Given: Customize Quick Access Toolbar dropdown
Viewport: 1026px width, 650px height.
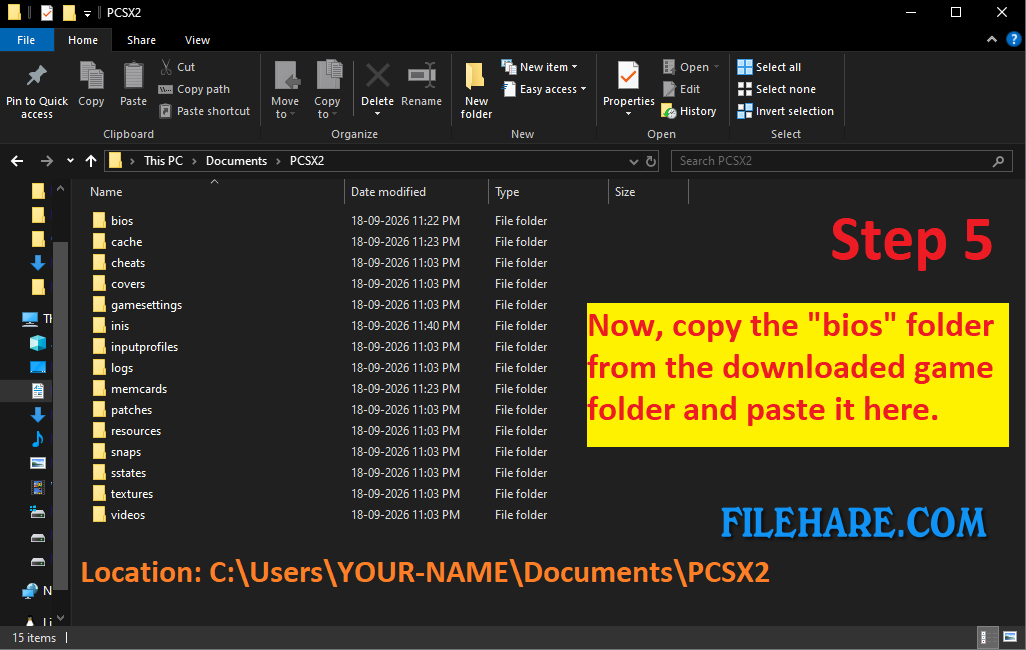Looking at the screenshot, I should (x=87, y=13).
